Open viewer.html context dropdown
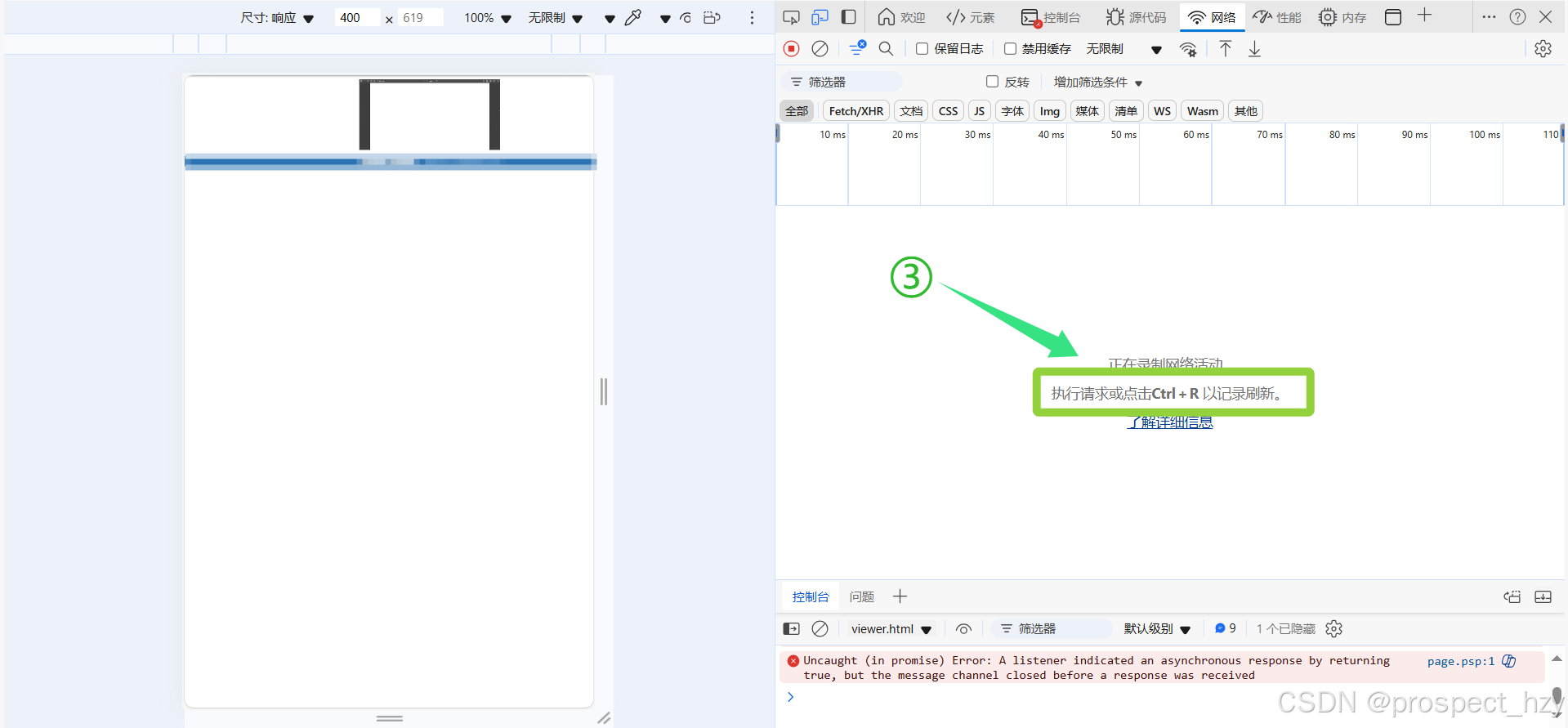This screenshot has width=1568, height=728. point(891,629)
